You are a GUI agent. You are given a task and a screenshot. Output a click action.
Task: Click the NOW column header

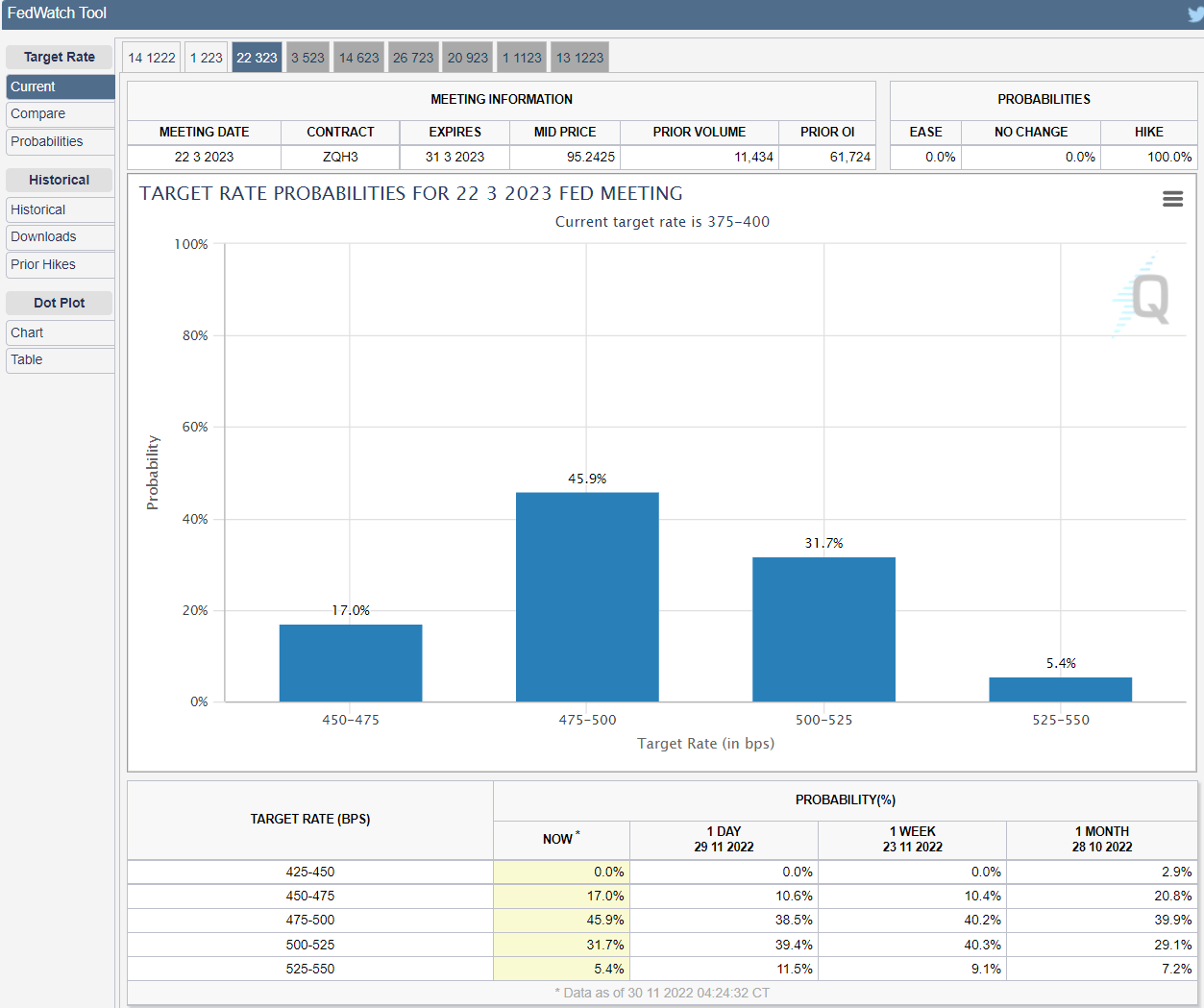[561, 839]
